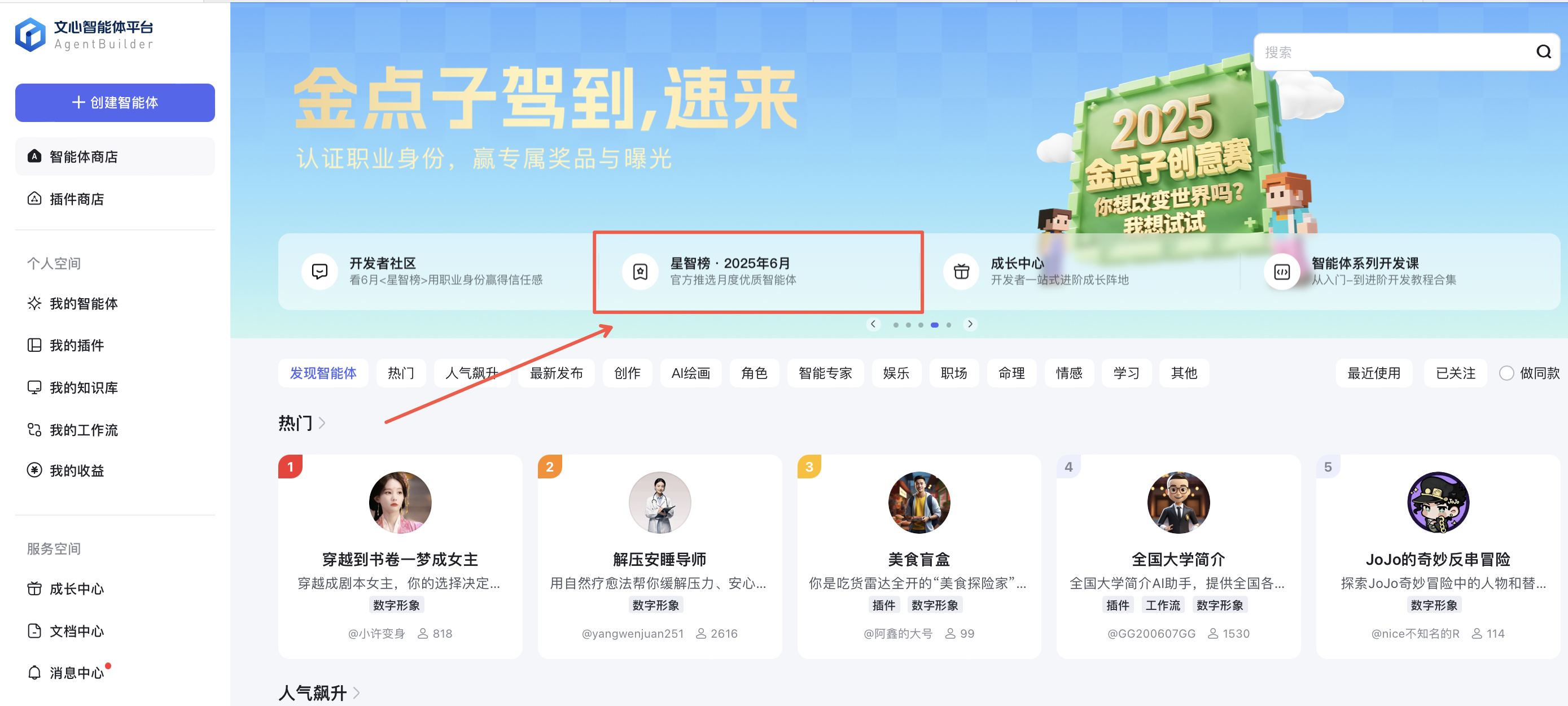Viewport: 1568px width, 706px height.
Task: Open the developer community chat icon
Action: [x=319, y=271]
